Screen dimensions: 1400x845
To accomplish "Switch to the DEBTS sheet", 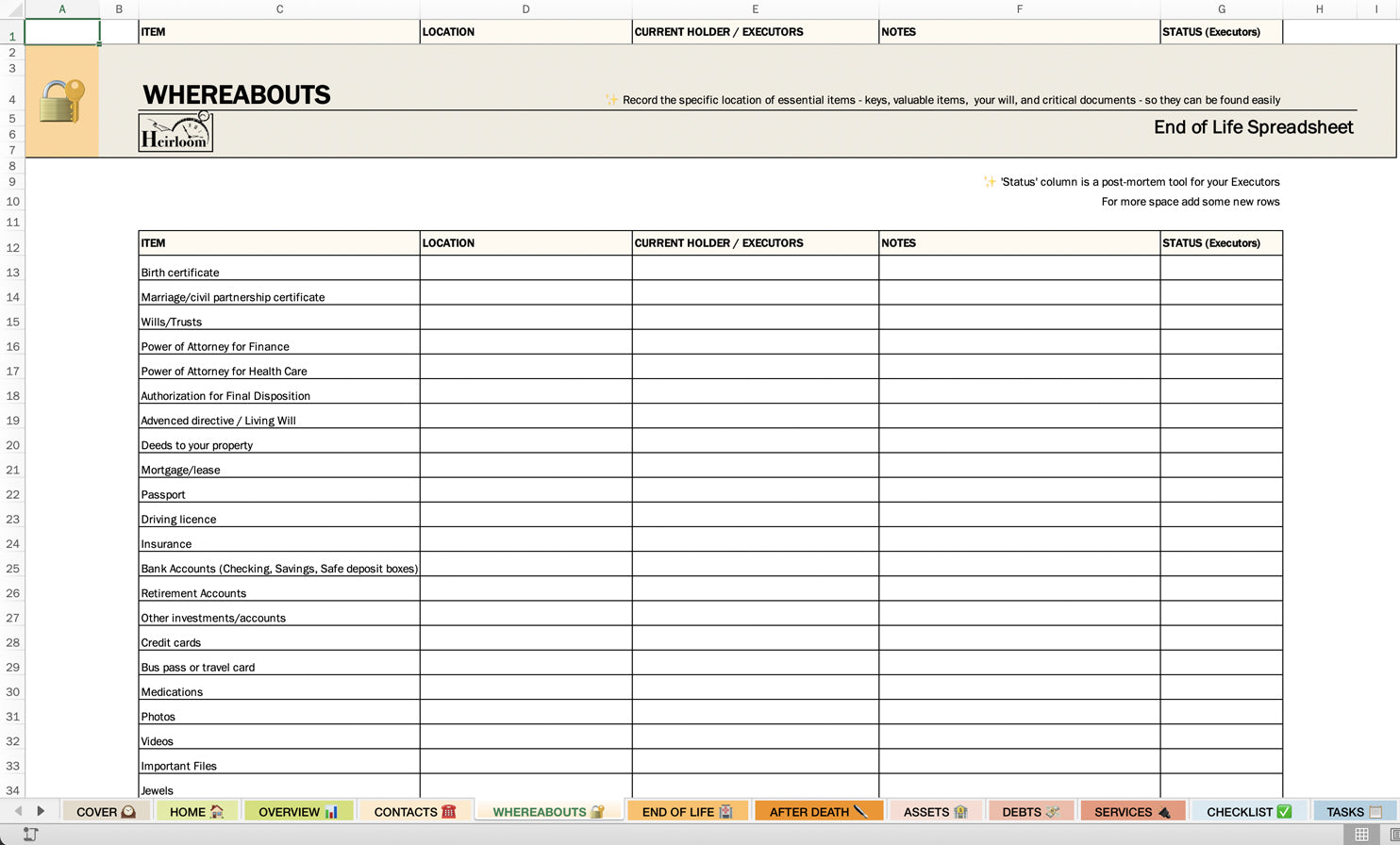I will [x=1028, y=811].
